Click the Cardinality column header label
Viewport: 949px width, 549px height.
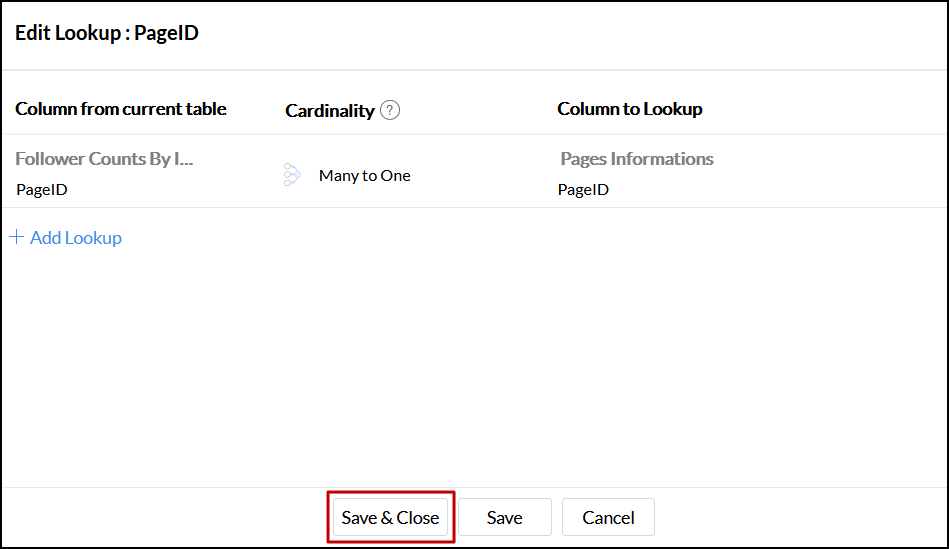coord(329,111)
